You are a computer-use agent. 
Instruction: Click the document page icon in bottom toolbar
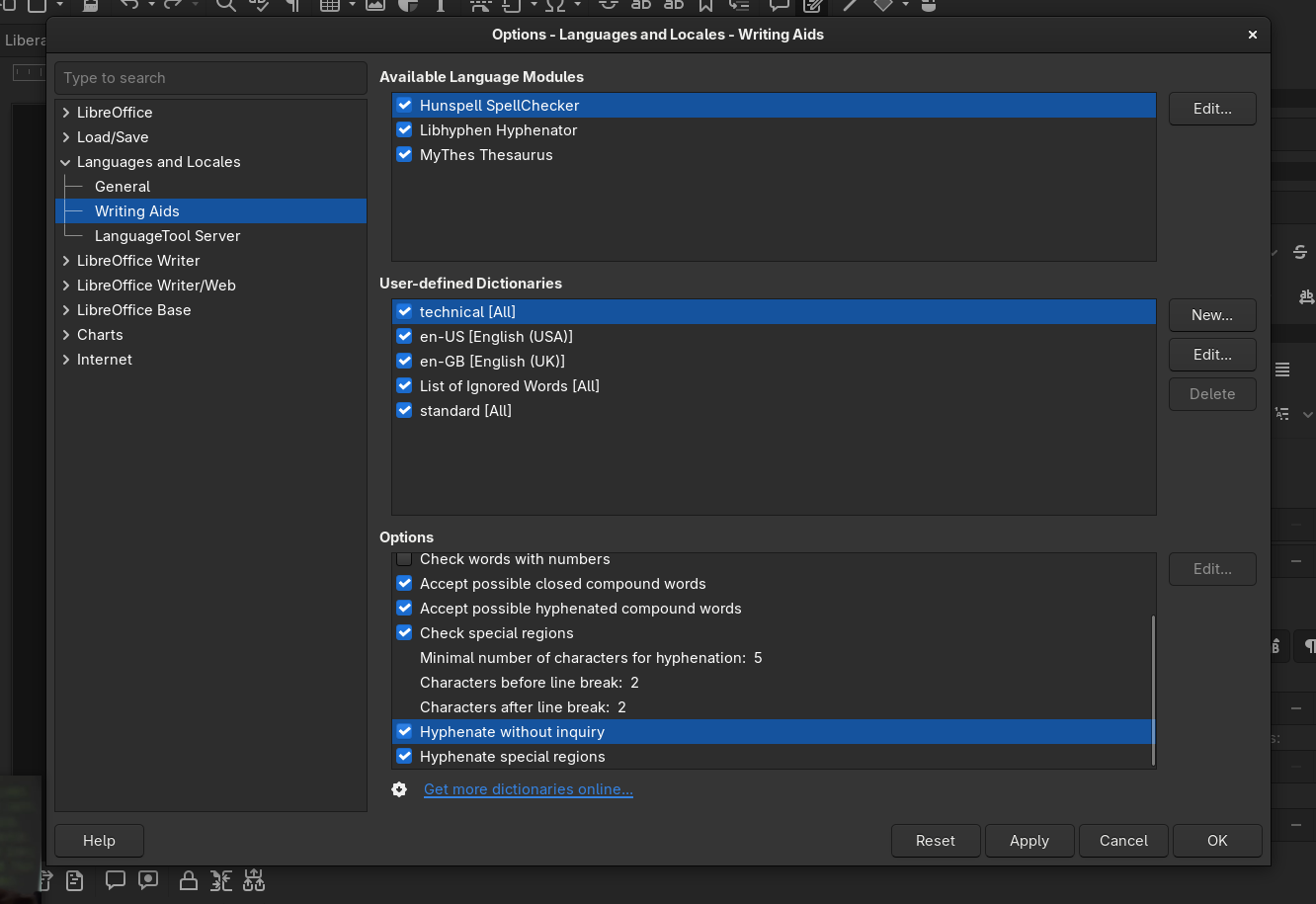[x=75, y=880]
